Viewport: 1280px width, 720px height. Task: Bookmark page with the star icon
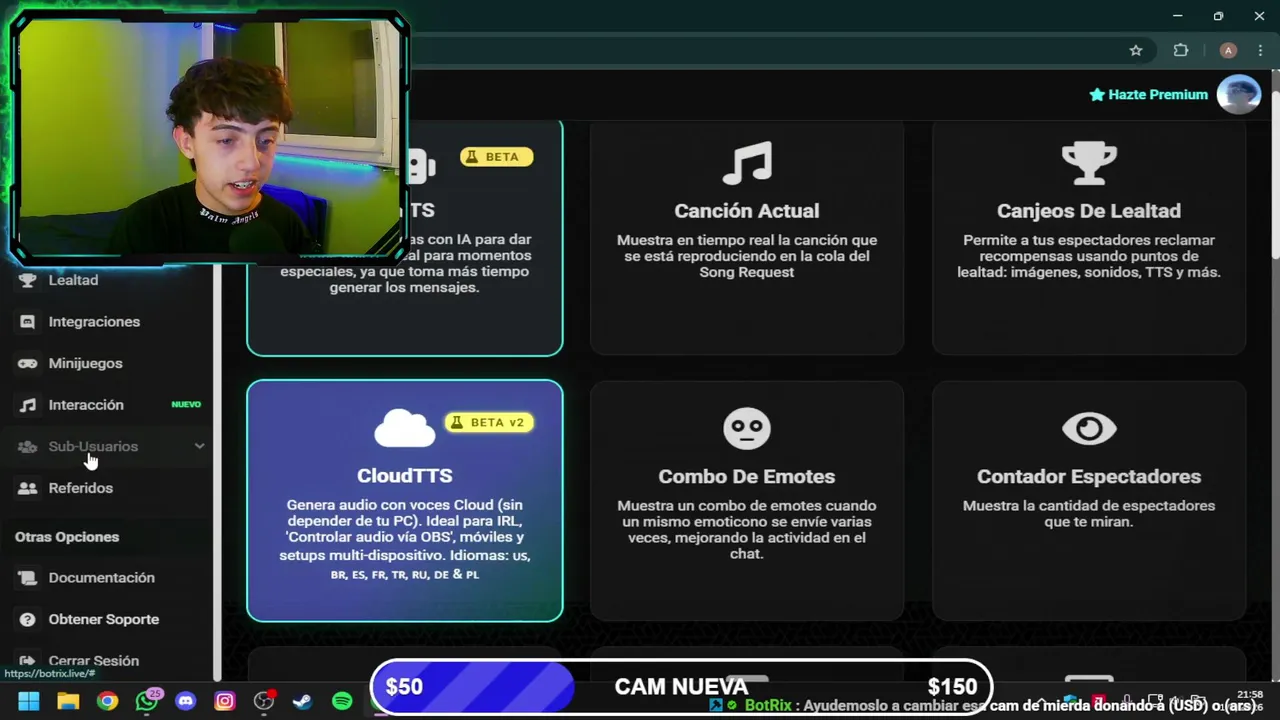[1136, 50]
